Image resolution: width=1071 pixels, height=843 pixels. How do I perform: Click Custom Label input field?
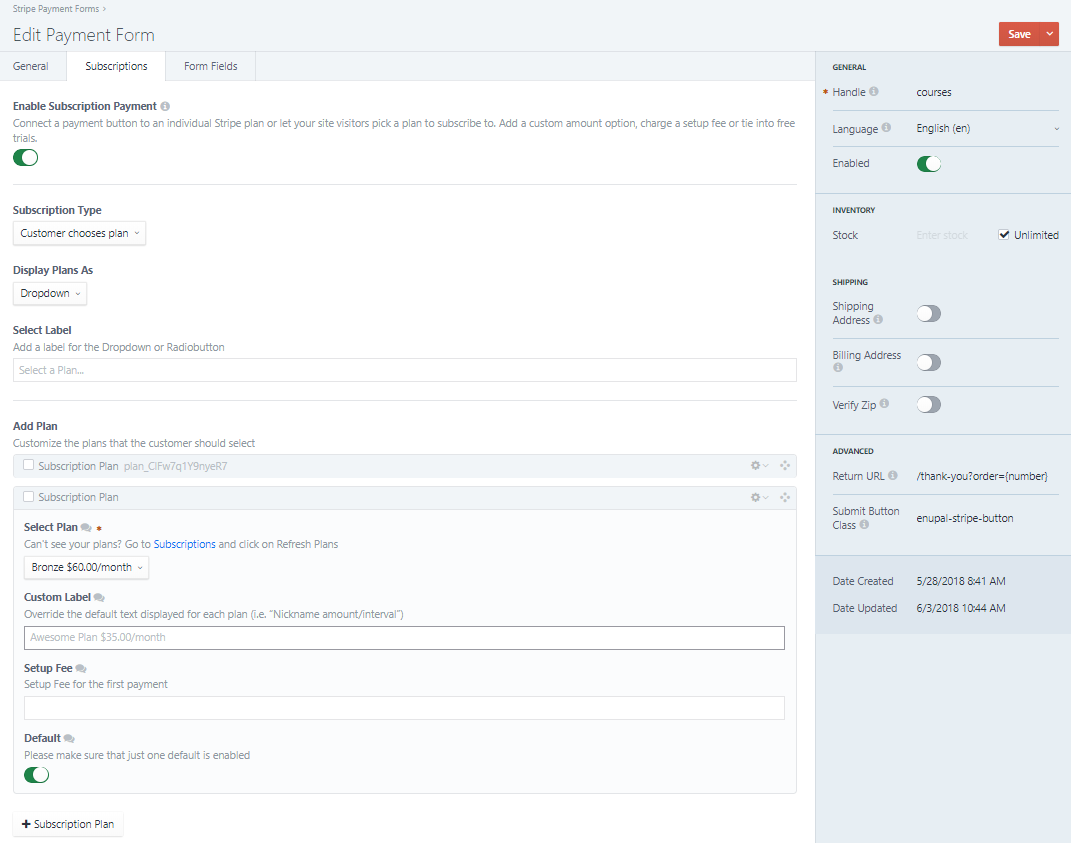click(x=404, y=637)
